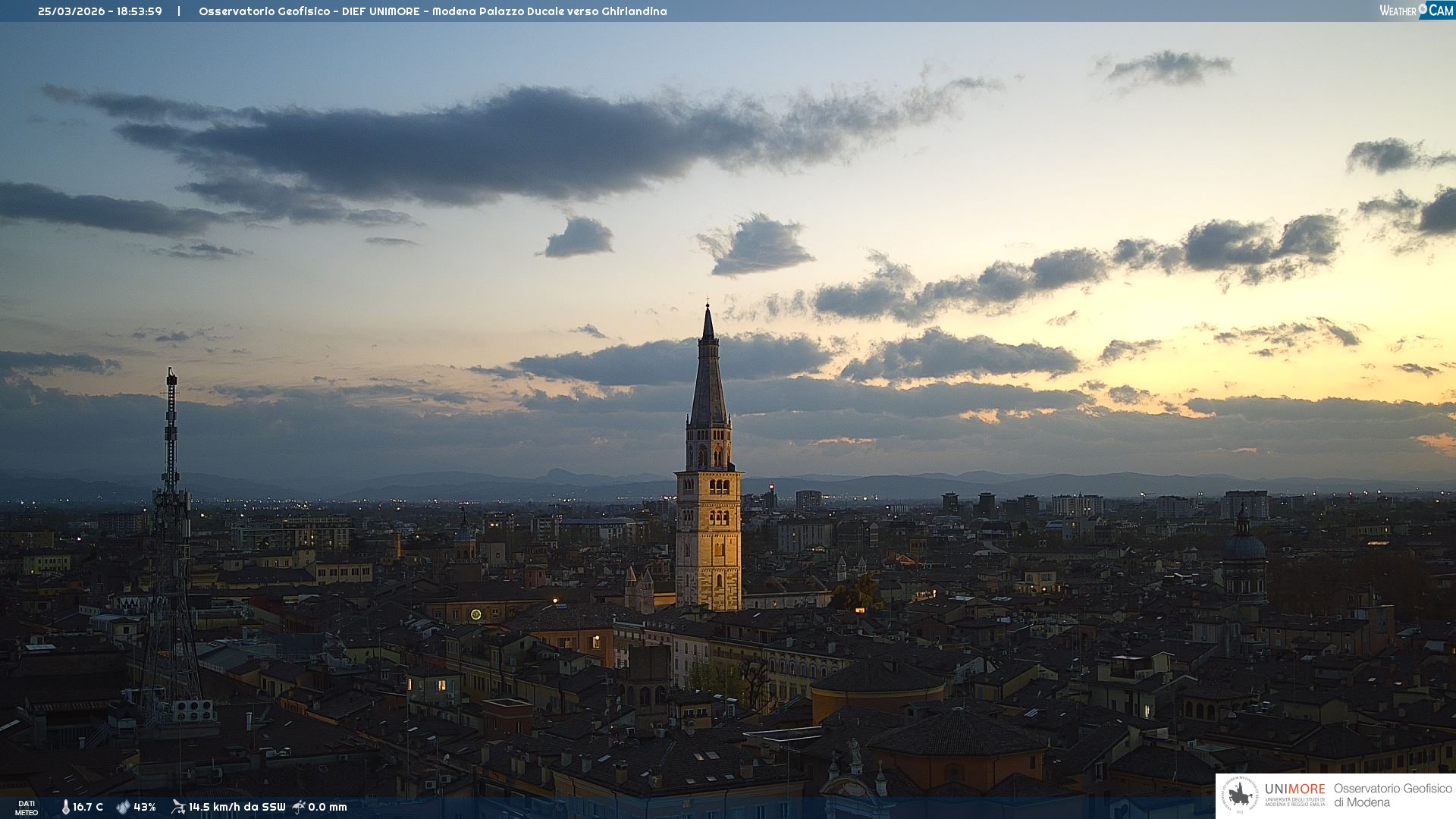Click the UNIMORE text logo
This screenshot has height=819, width=1456.
coord(1294,789)
